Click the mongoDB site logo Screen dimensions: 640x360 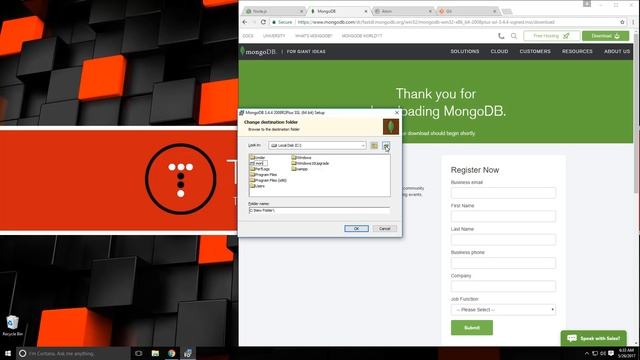[258, 51]
